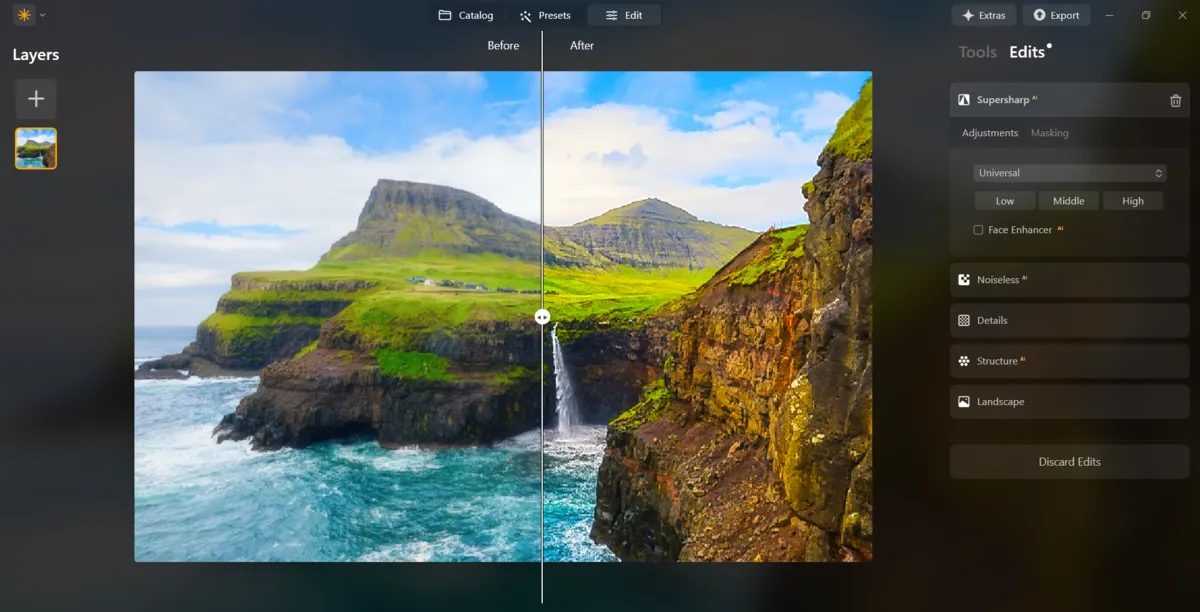Switch to the Masking tab
The width and height of the screenshot is (1200, 612).
pos(1050,132)
